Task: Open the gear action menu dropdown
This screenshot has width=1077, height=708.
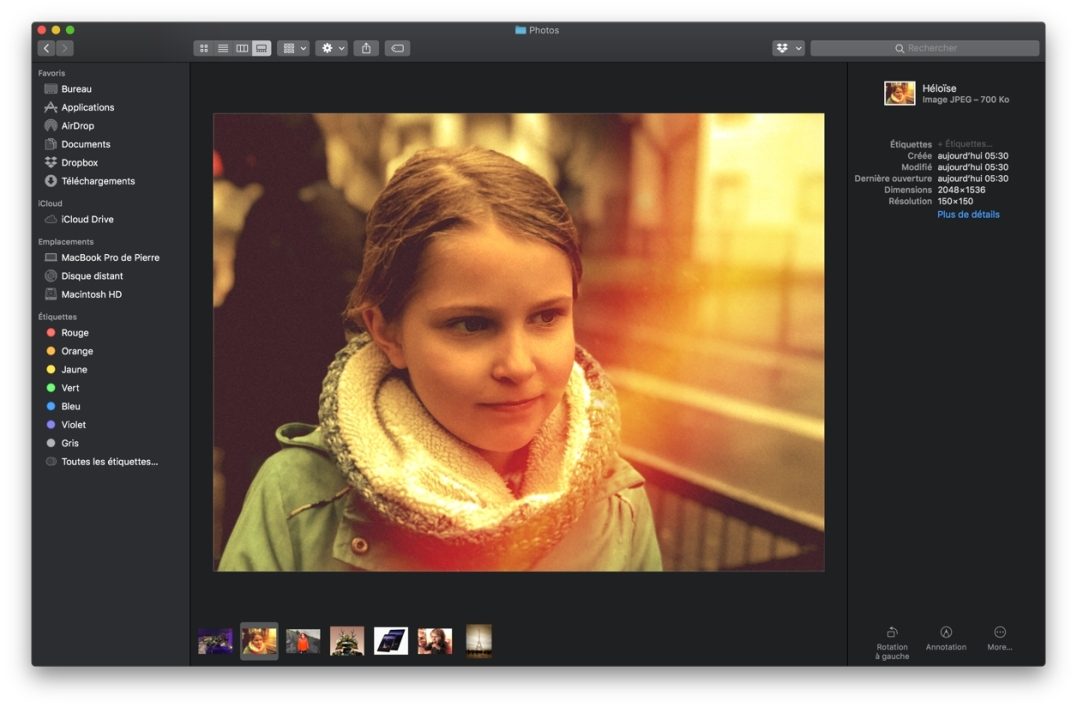Action: pos(331,48)
